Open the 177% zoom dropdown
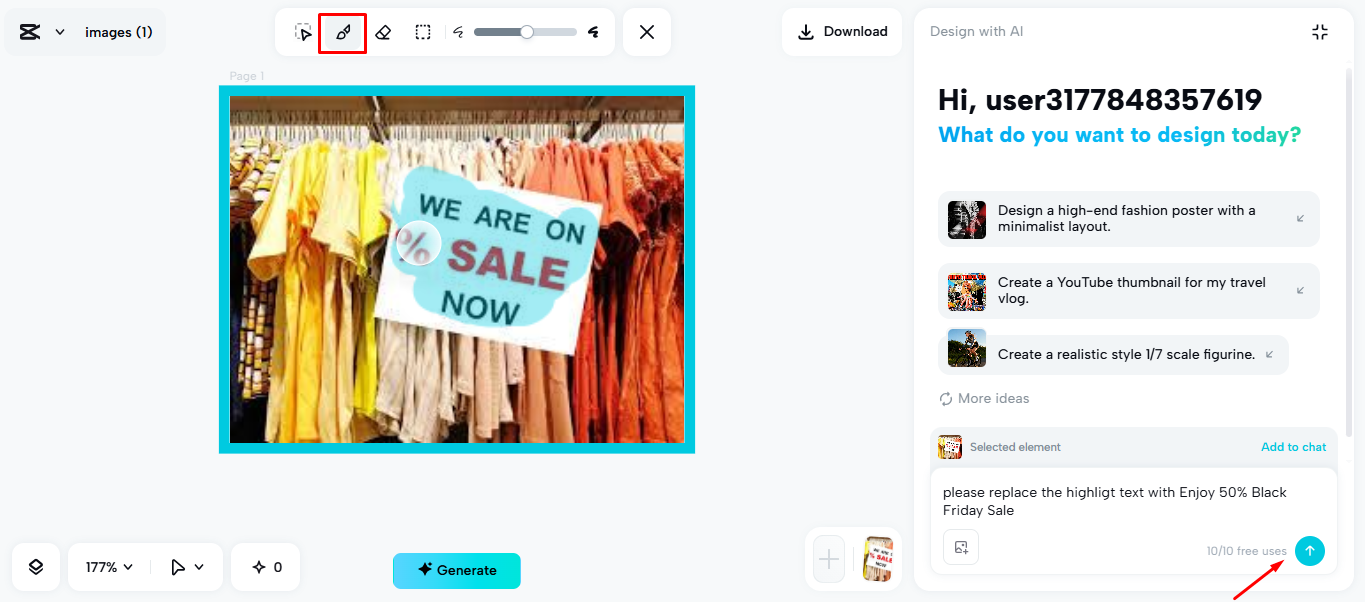The image size is (1365, 602). pyautogui.click(x=109, y=567)
